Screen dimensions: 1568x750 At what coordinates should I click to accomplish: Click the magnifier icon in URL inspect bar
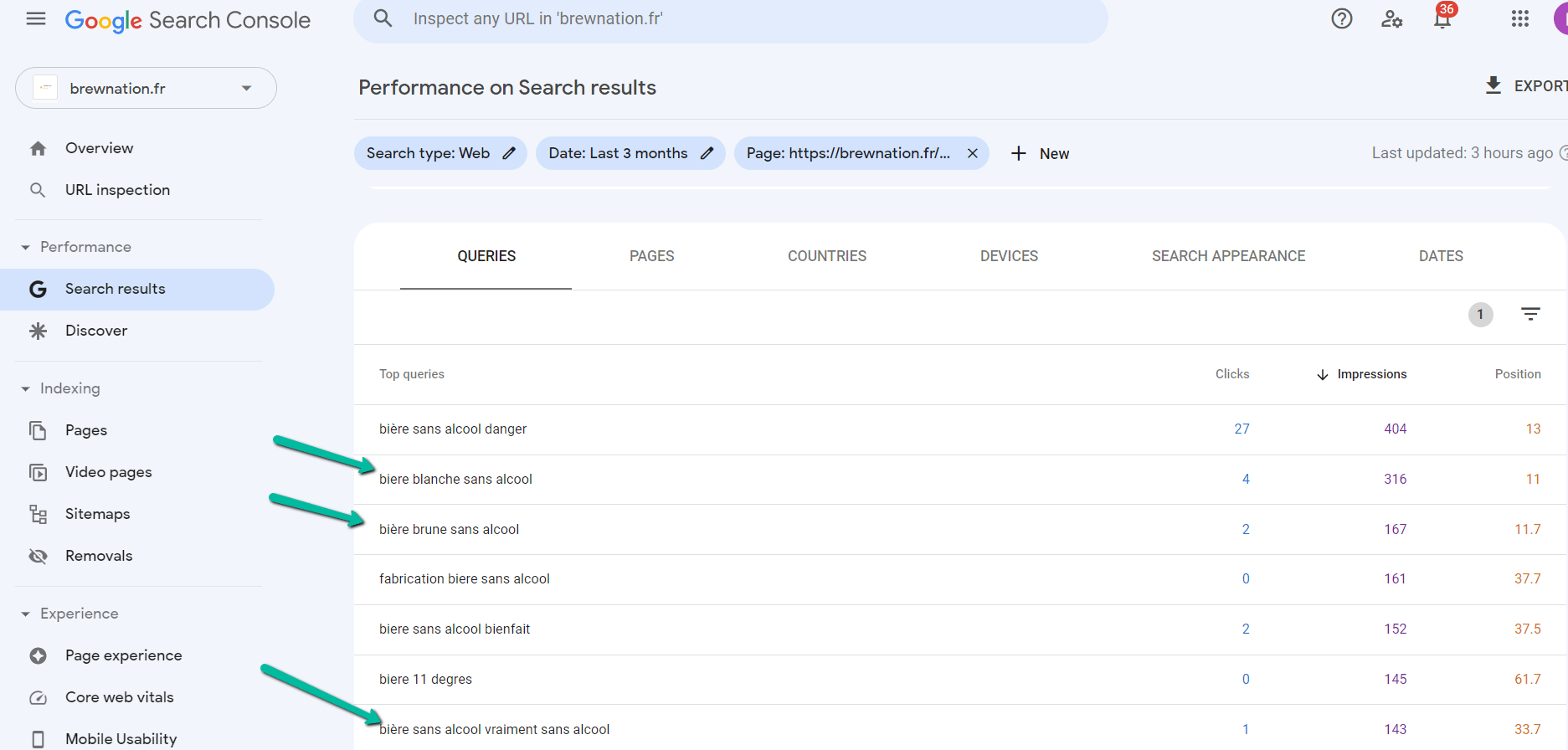pos(383,18)
